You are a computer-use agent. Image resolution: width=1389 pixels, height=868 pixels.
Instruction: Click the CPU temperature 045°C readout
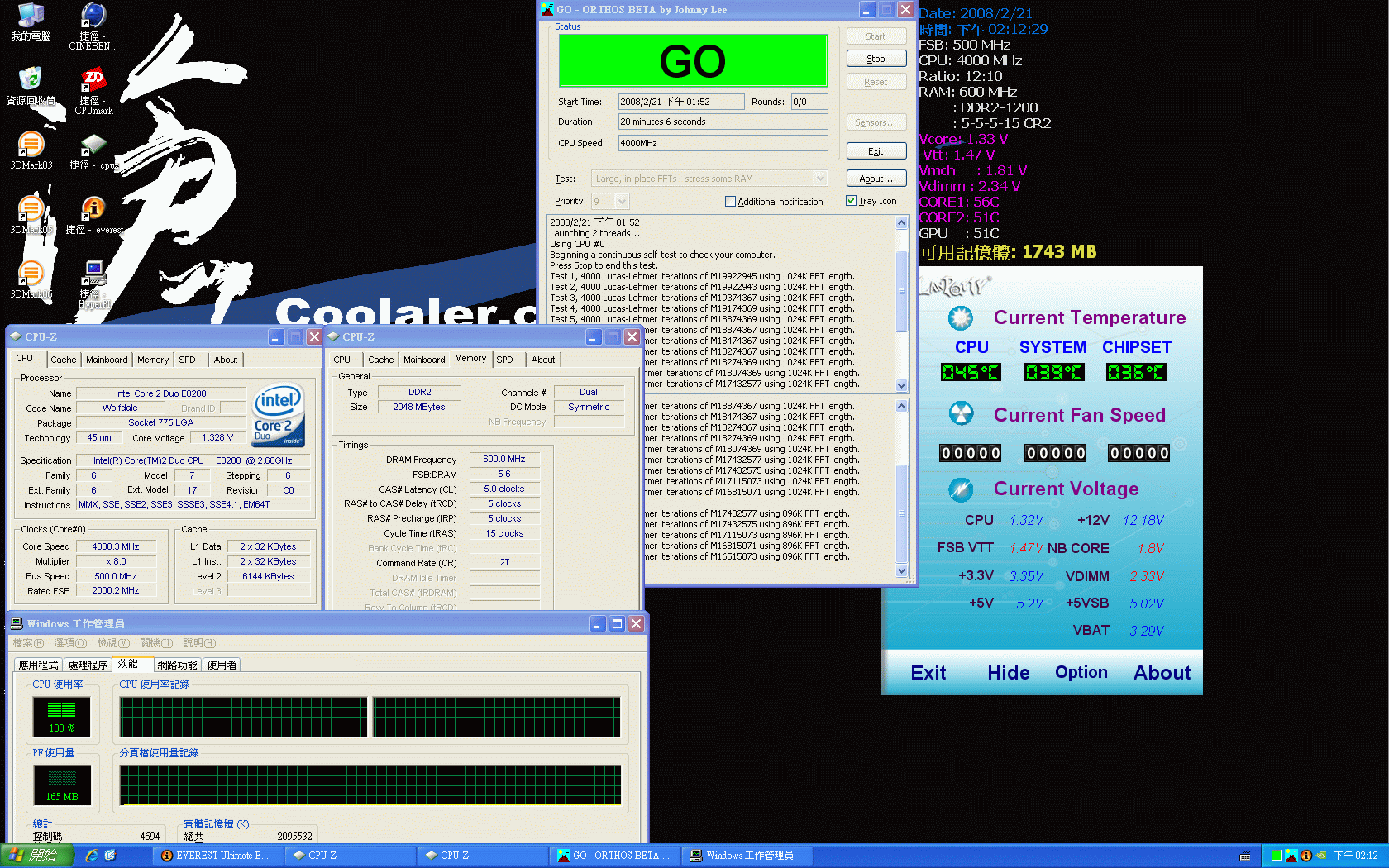[971, 372]
